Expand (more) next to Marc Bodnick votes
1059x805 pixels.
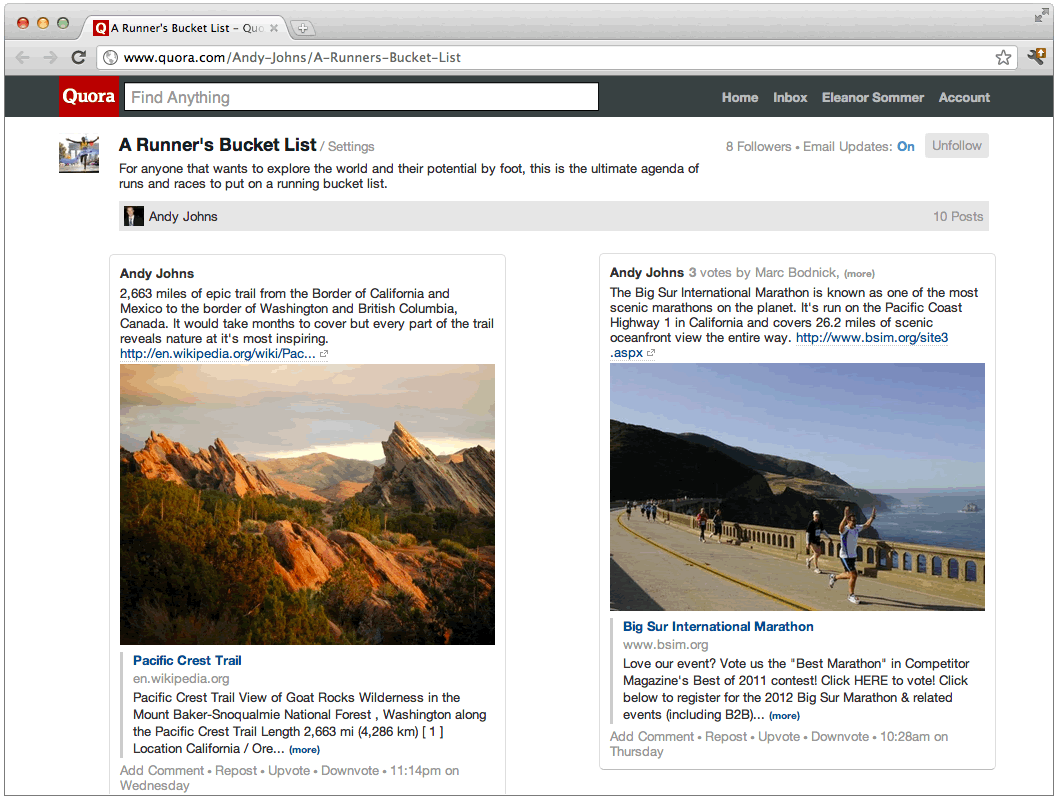tap(859, 274)
